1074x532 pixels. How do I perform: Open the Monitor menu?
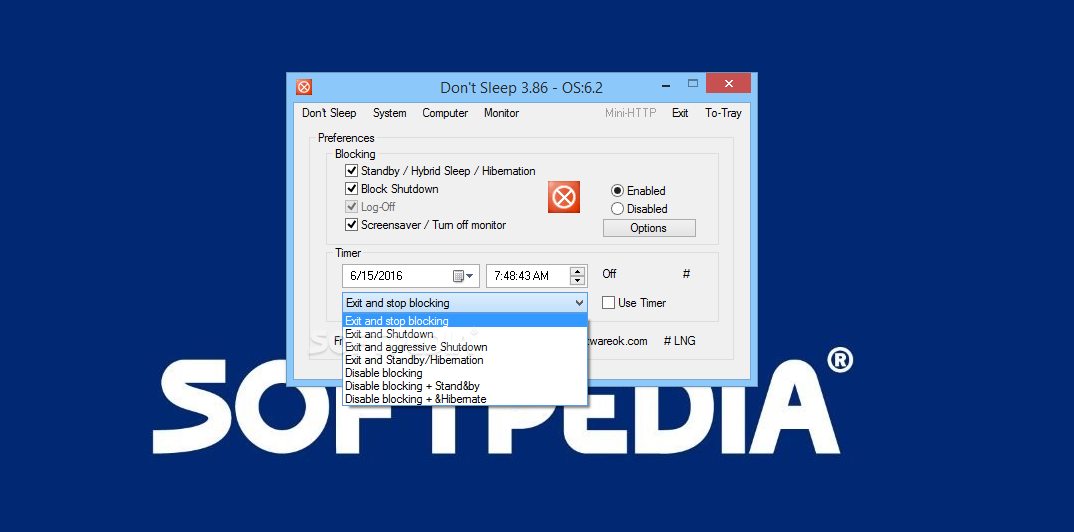click(501, 113)
